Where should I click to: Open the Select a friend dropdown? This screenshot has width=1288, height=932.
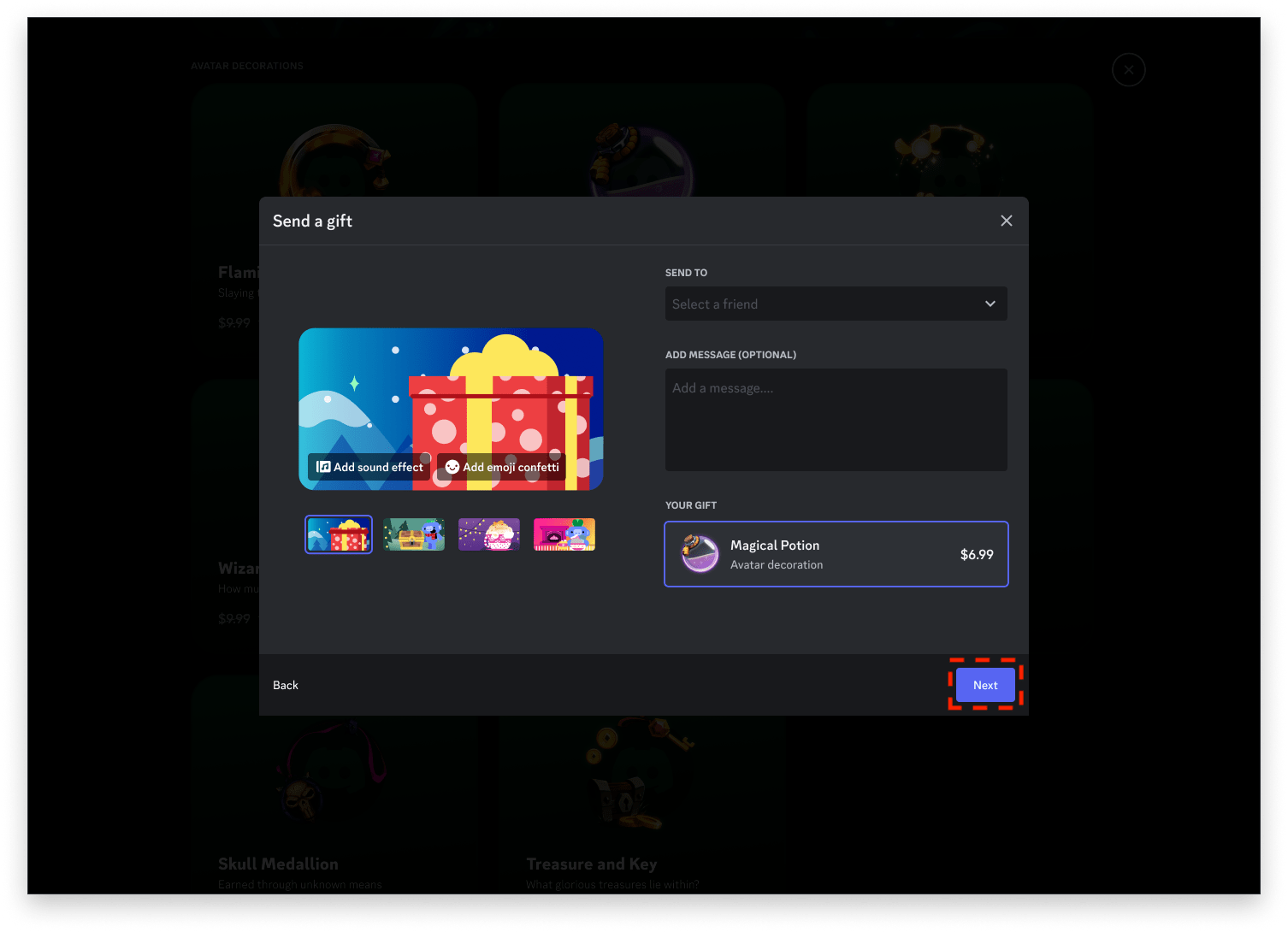pos(836,304)
